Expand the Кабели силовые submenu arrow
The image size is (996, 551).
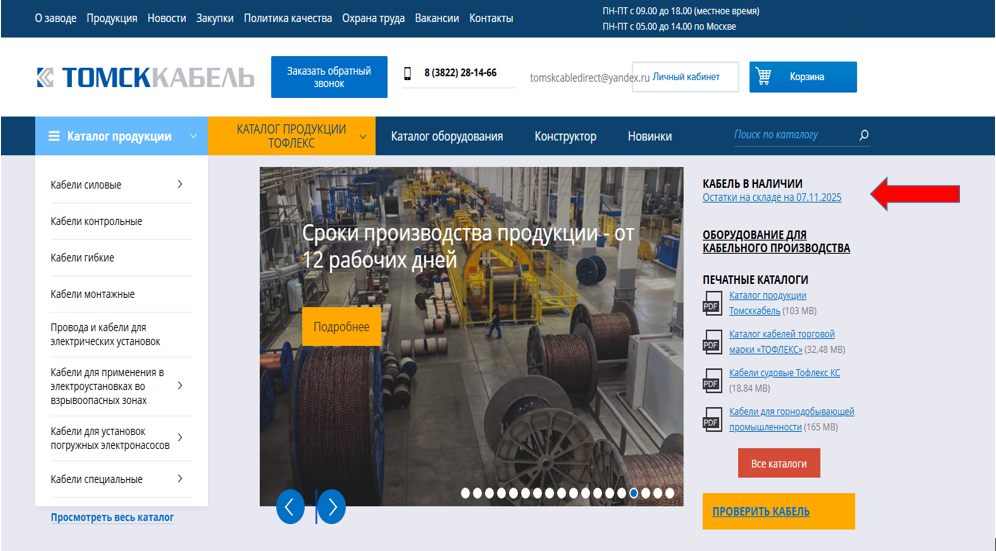pos(180,184)
